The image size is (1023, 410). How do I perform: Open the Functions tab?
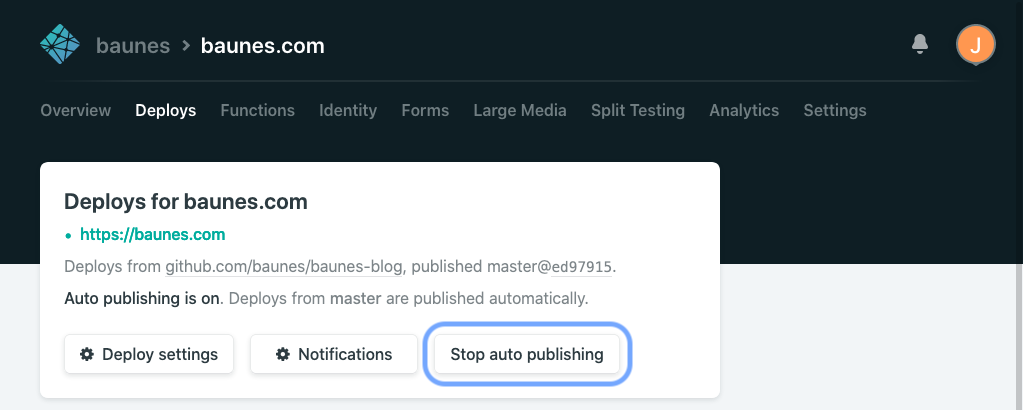(258, 110)
